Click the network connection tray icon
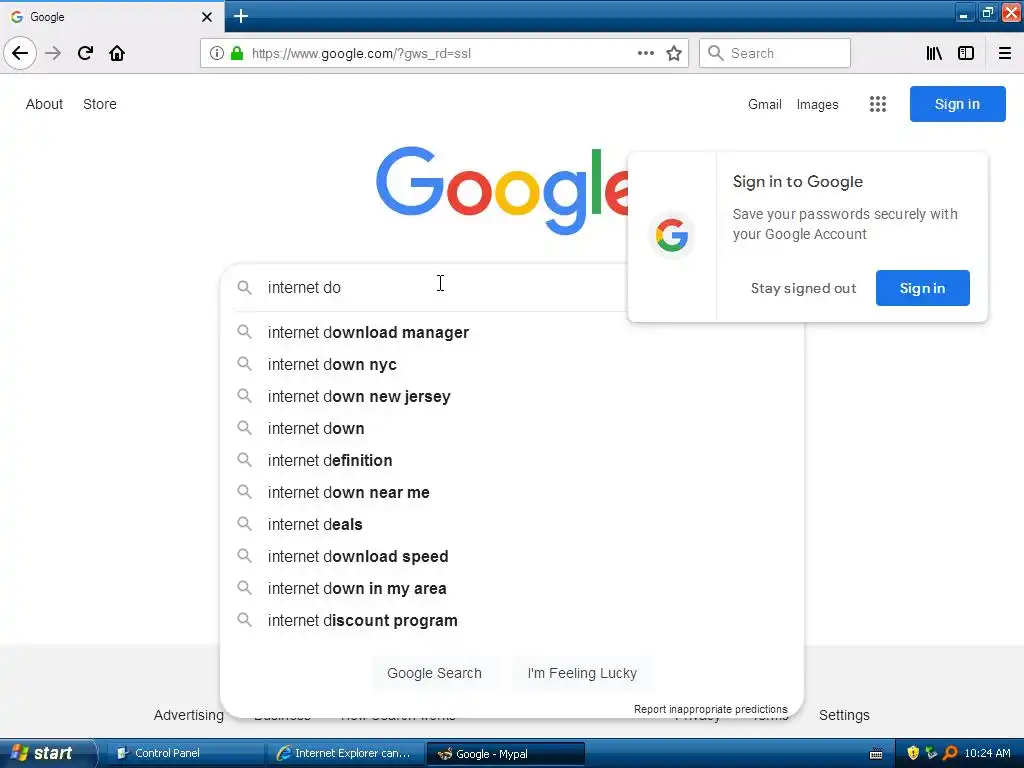The image size is (1024, 768). pos(931,753)
